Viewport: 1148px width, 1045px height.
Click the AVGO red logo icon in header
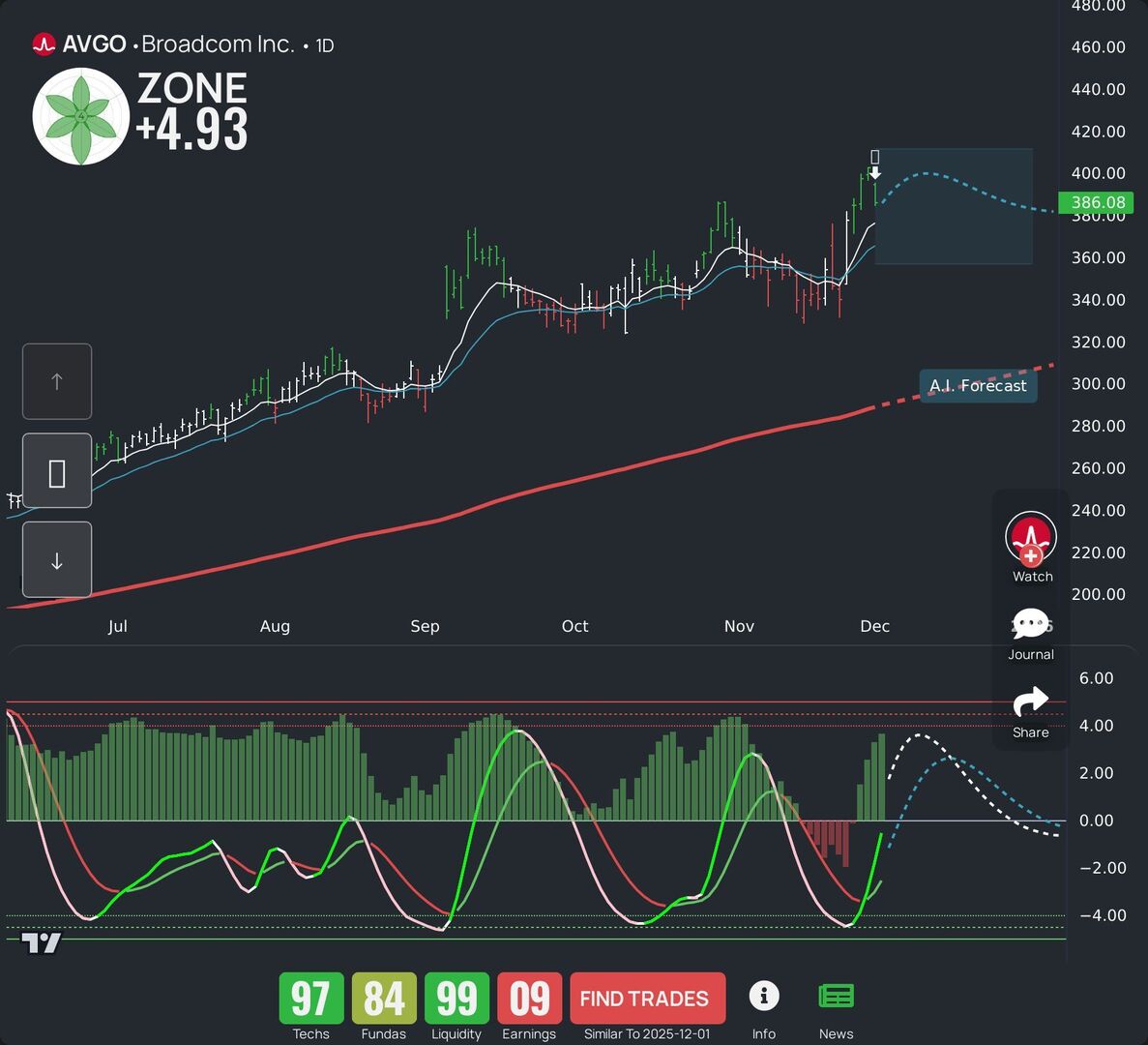pos(44,44)
